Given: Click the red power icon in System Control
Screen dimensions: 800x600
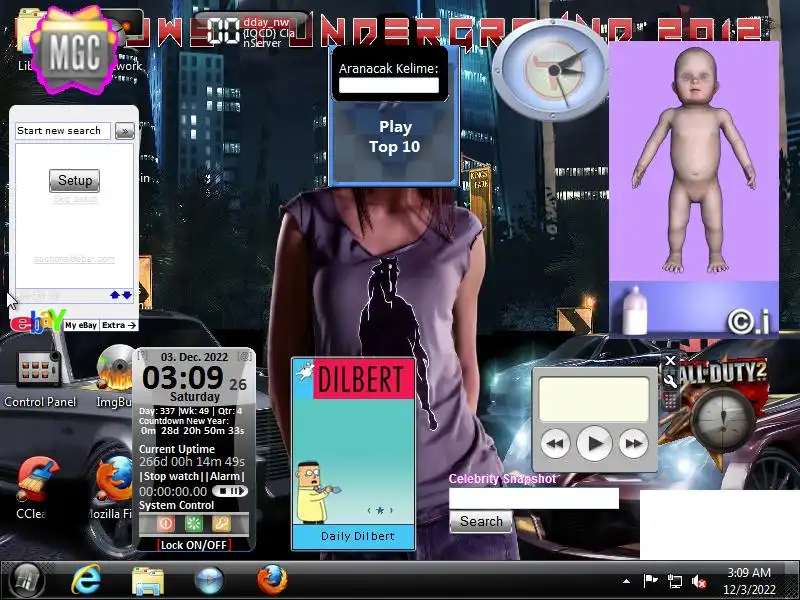Looking at the screenshot, I should point(166,523).
